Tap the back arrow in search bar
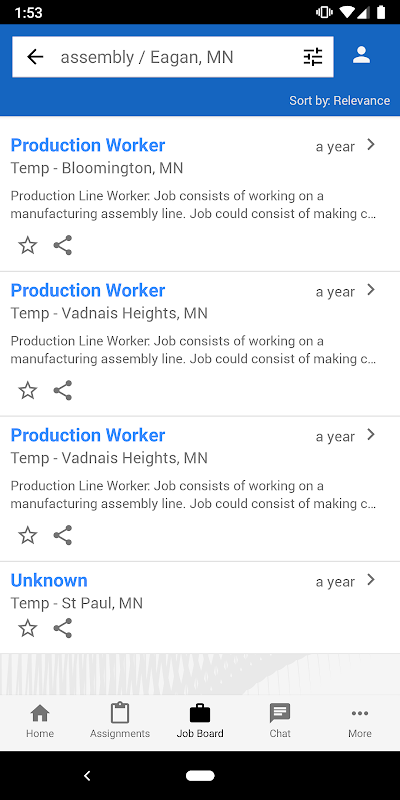The height and width of the screenshot is (800, 400). tap(35, 57)
